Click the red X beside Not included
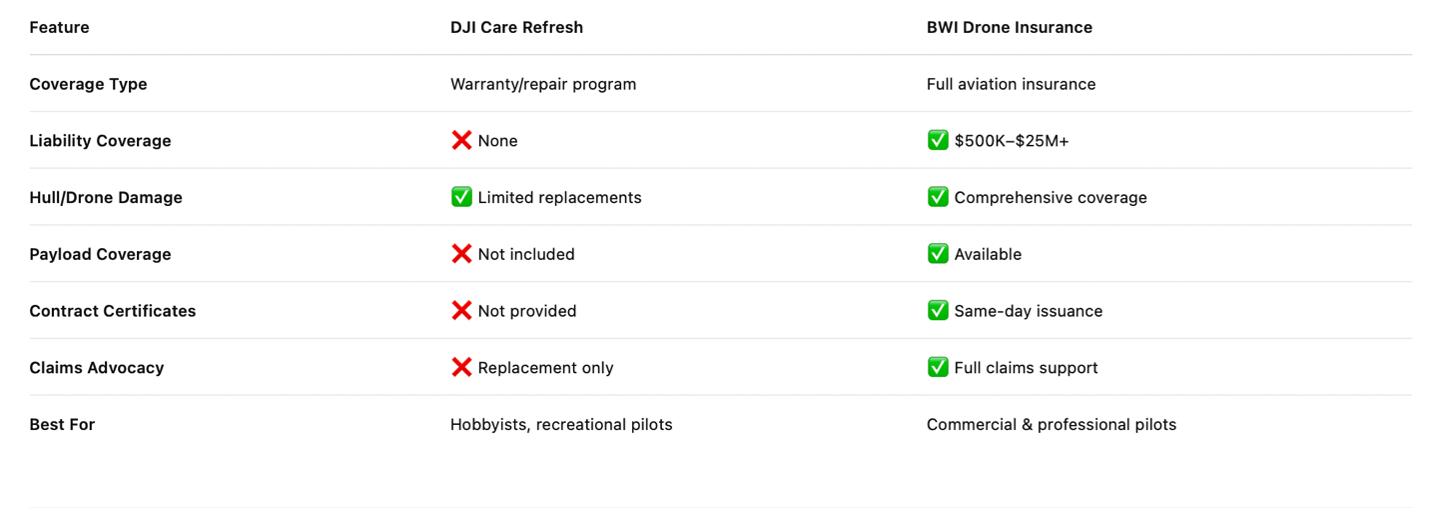 point(461,254)
